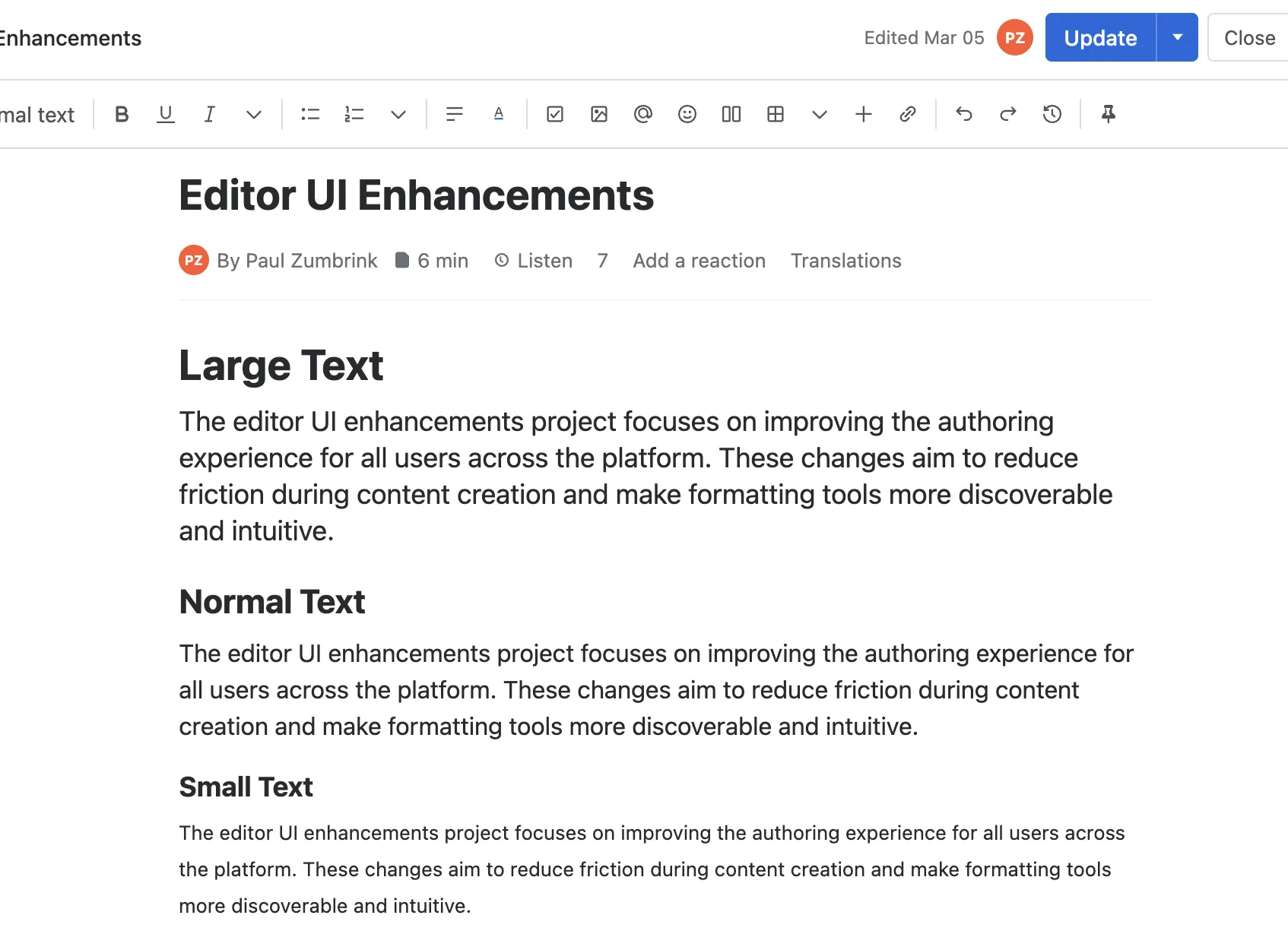Expand table options chevron
The height and width of the screenshot is (950, 1288).
820,115
